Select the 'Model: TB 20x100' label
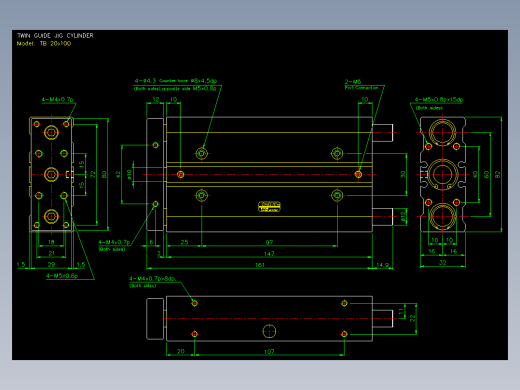Screen dimensions: 520x390 coord(44,44)
